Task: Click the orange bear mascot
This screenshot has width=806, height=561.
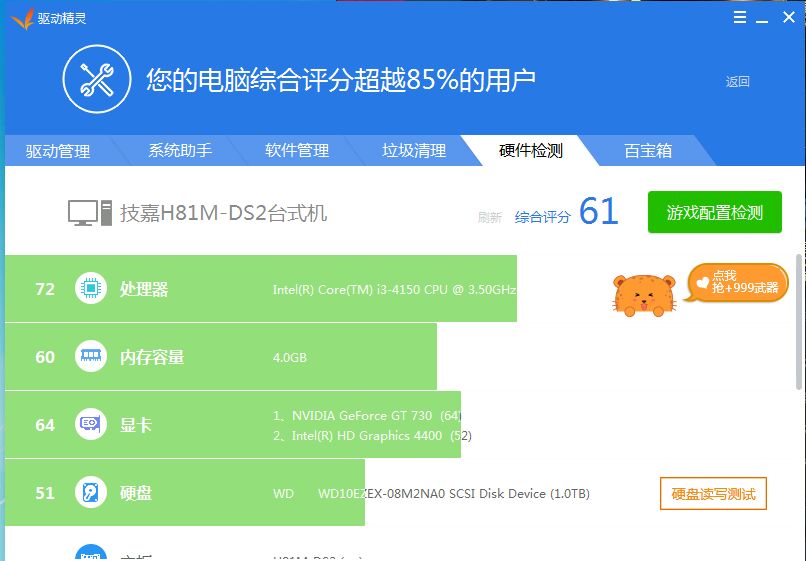Action: click(644, 295)
